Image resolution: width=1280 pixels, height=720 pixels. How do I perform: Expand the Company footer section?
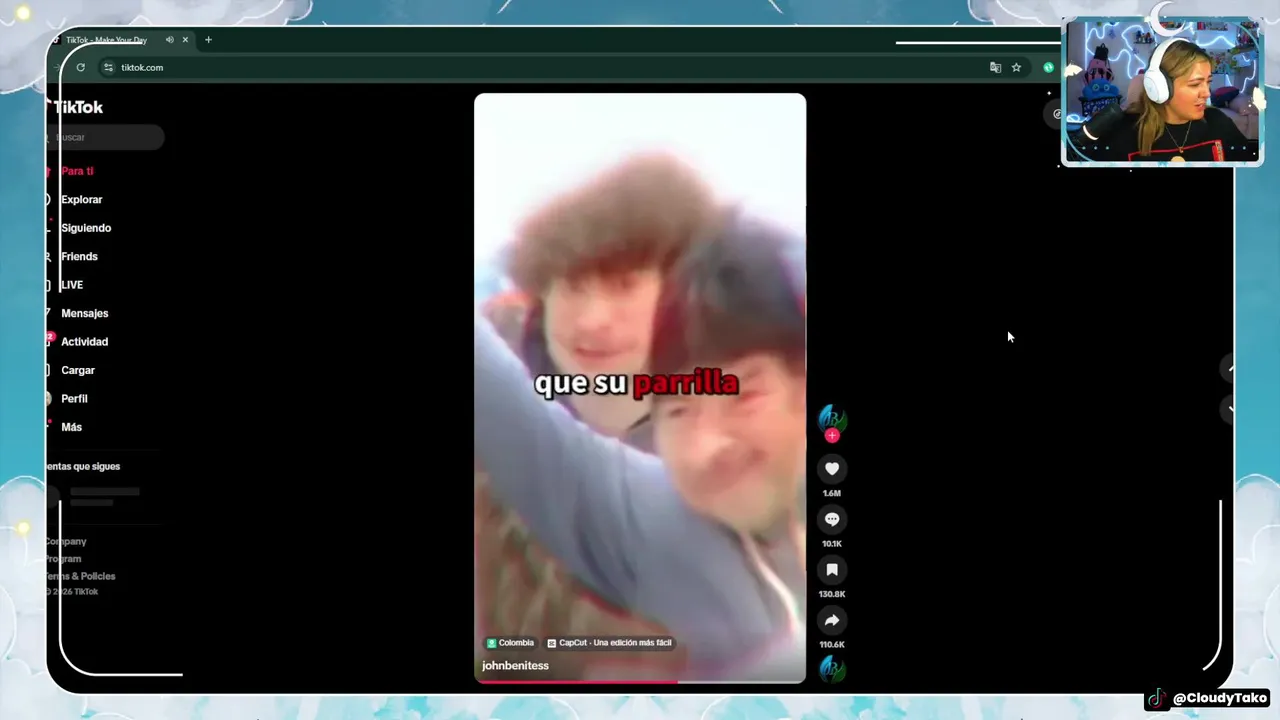pos(66,542)
